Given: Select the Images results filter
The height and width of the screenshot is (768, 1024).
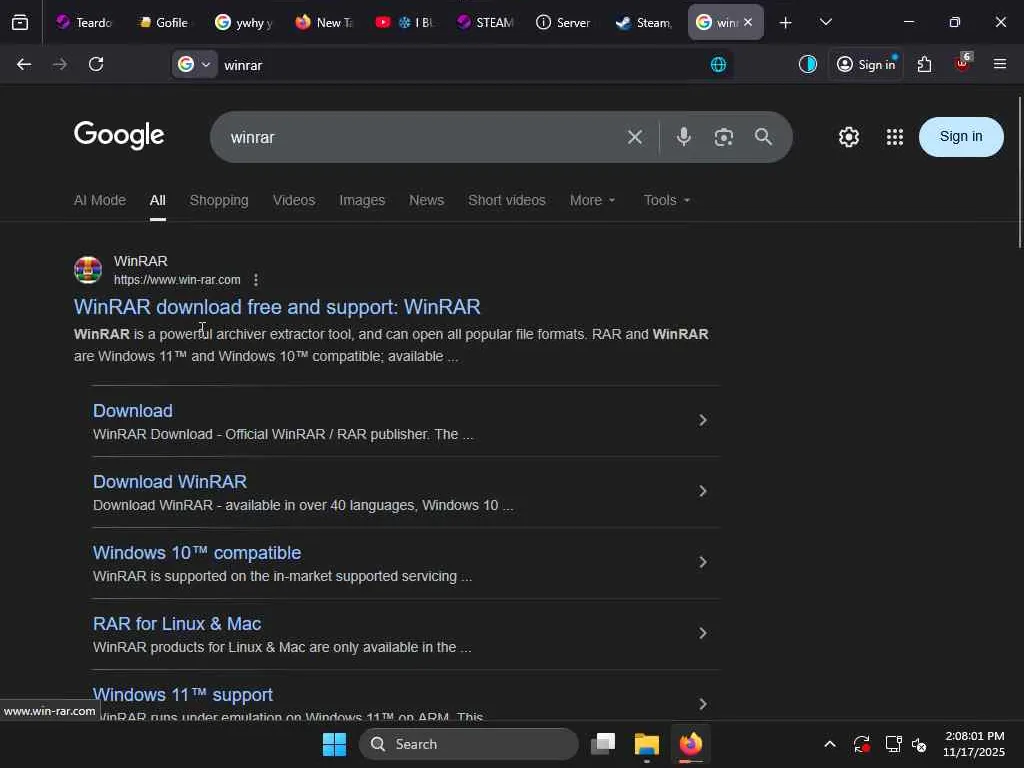Looking at the screenshot, I should coord(362,200).
